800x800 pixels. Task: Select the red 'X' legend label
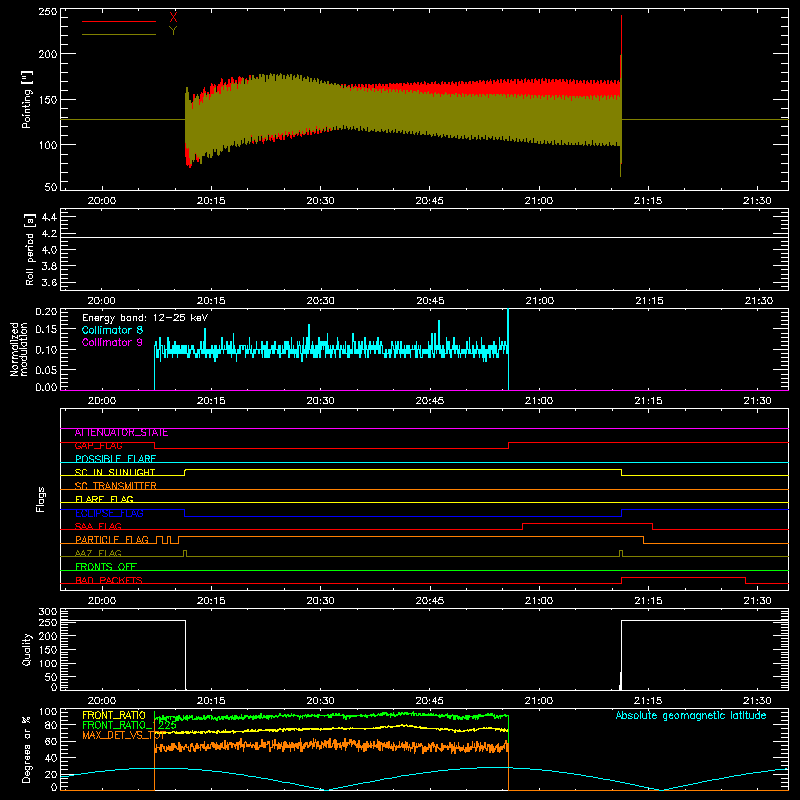(x=173, y=18)
